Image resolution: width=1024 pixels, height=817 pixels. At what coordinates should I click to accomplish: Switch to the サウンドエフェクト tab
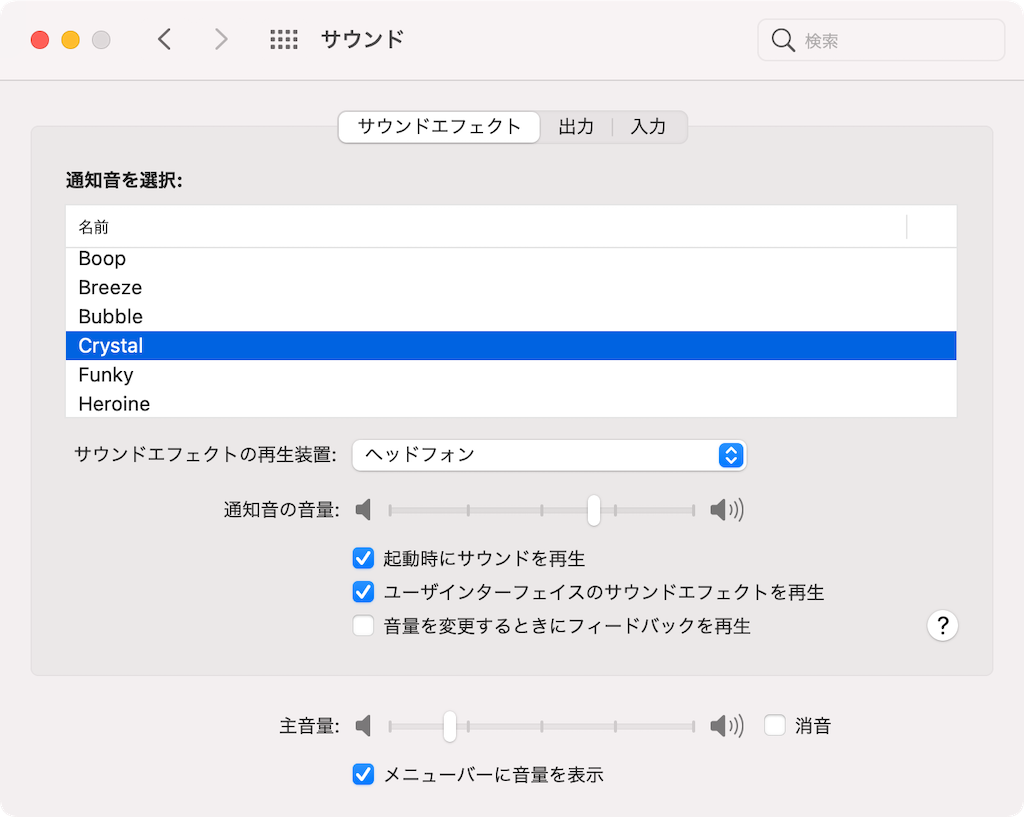coord(439,127)
